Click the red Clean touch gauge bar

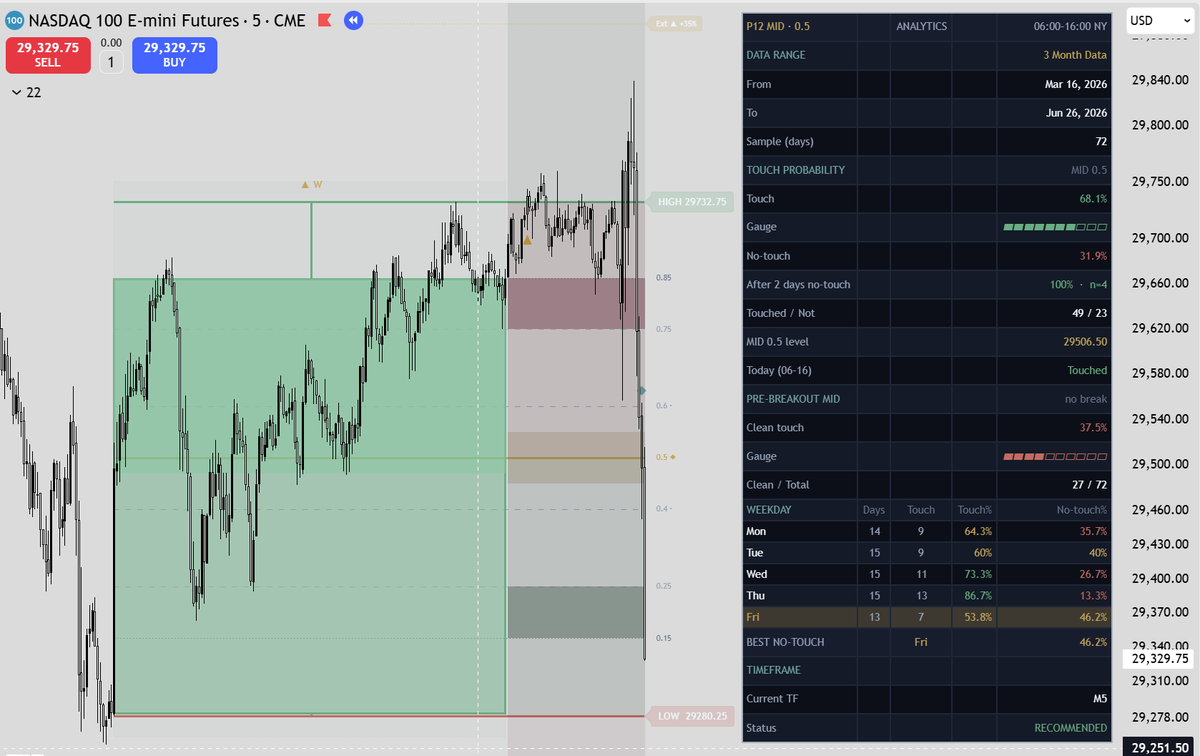1055,456
